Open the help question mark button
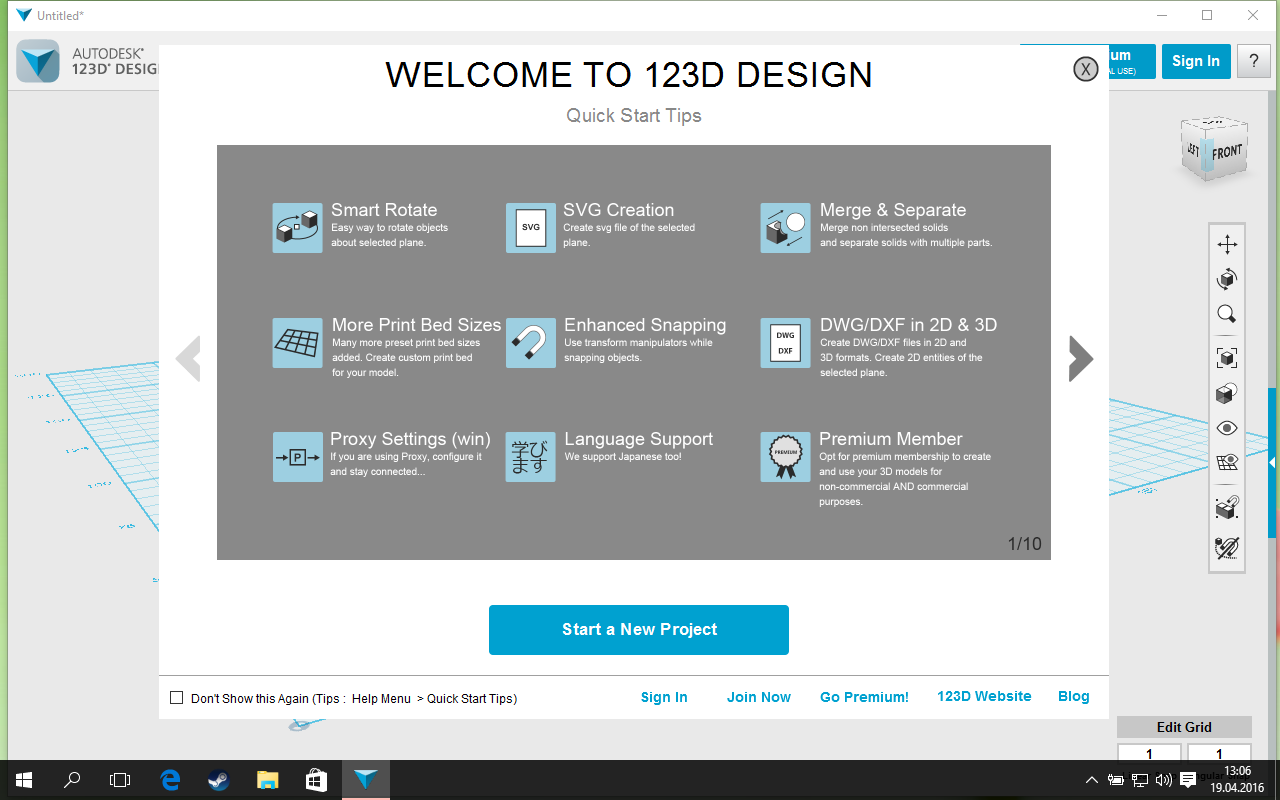The width and height of the screenshot is (1280, 800). pos(1254,61)
